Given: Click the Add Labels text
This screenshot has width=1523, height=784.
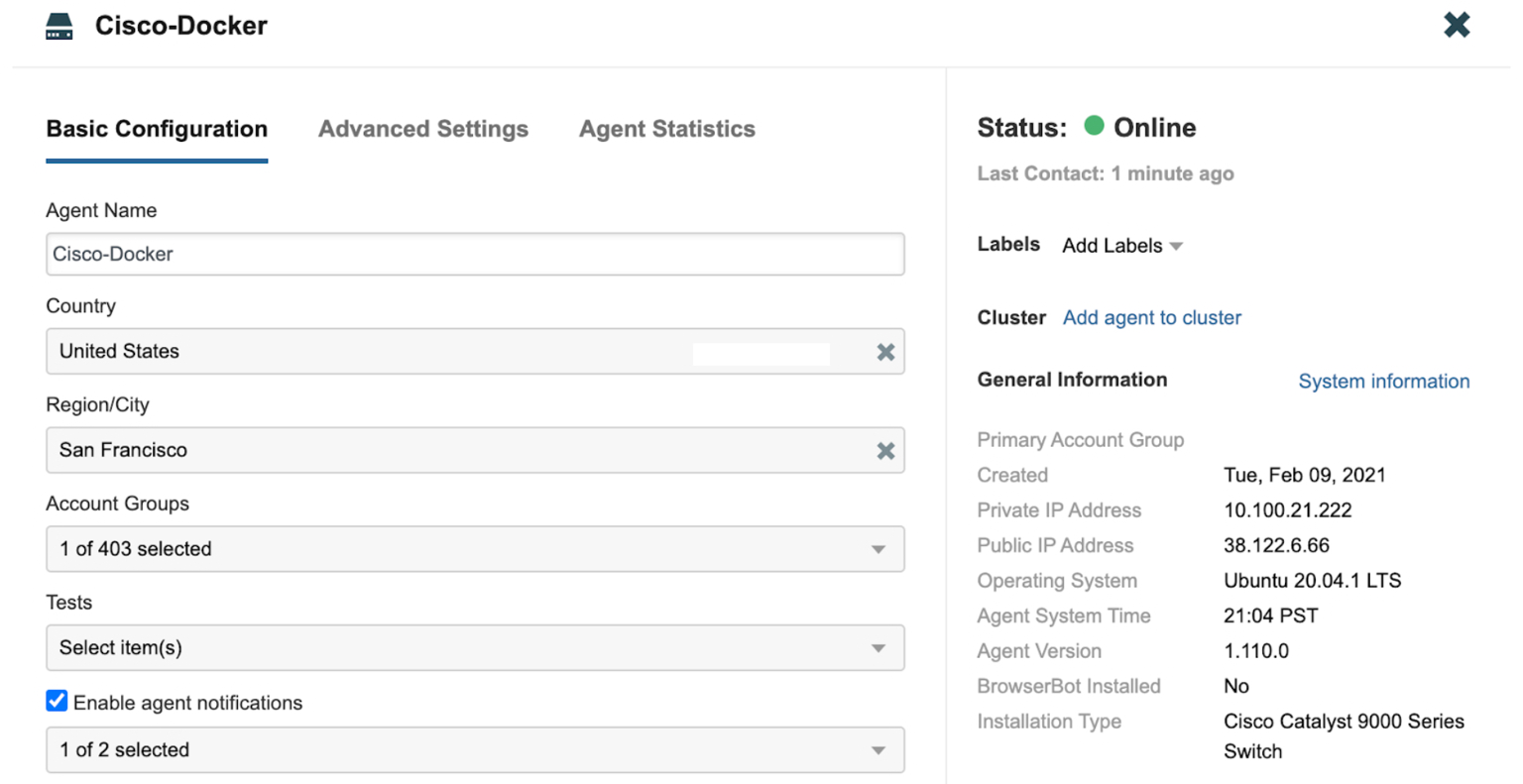Looking at the screenshot, I should coord(1112,246).
